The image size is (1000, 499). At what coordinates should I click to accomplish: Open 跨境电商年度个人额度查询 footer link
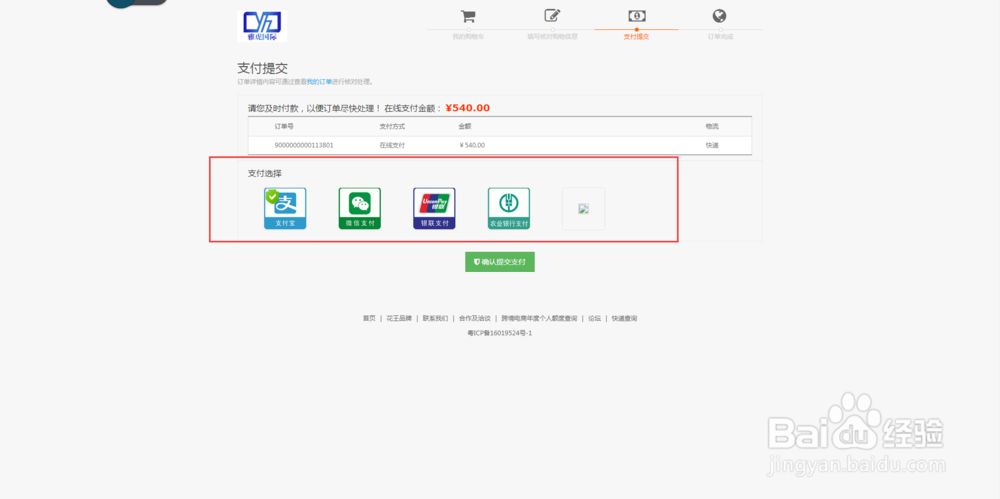(539, 318)
